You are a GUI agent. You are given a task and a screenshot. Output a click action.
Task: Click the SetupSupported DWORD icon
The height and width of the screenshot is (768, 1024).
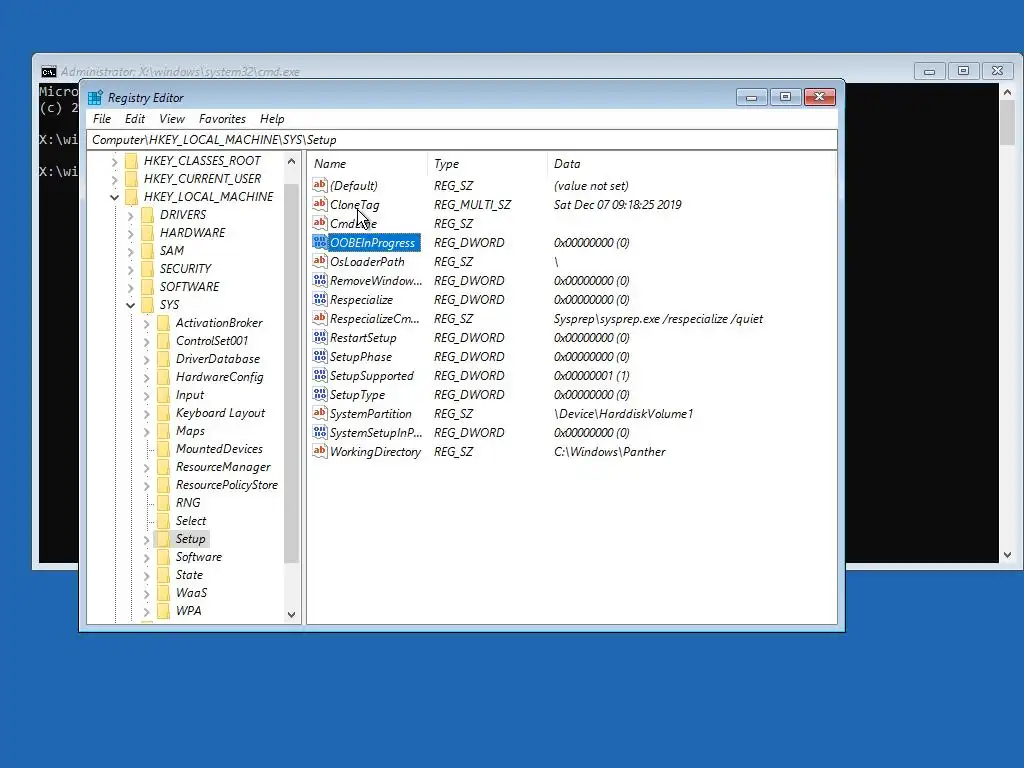coord(319,375)
